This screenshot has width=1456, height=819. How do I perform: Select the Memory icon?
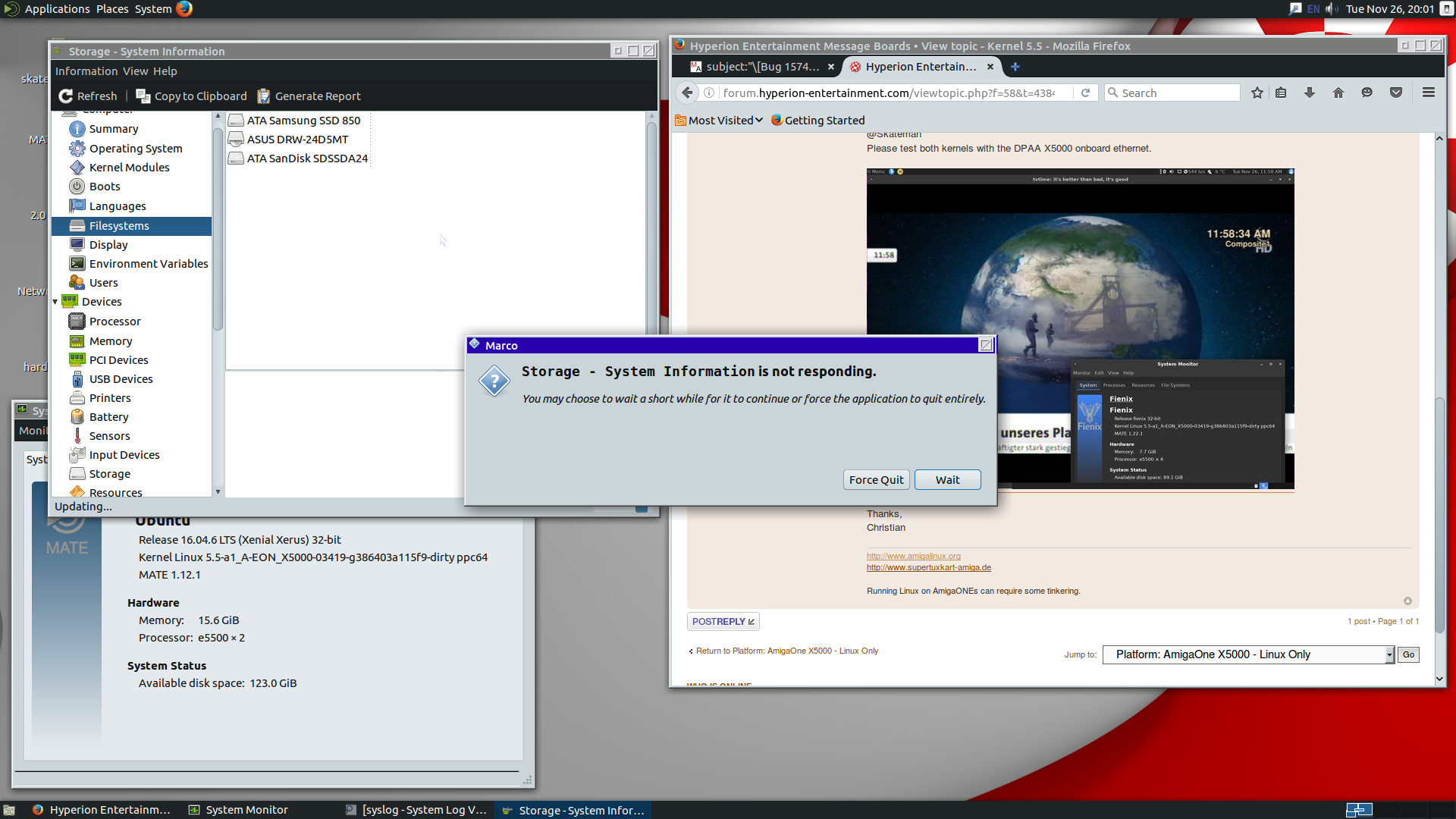77,341
